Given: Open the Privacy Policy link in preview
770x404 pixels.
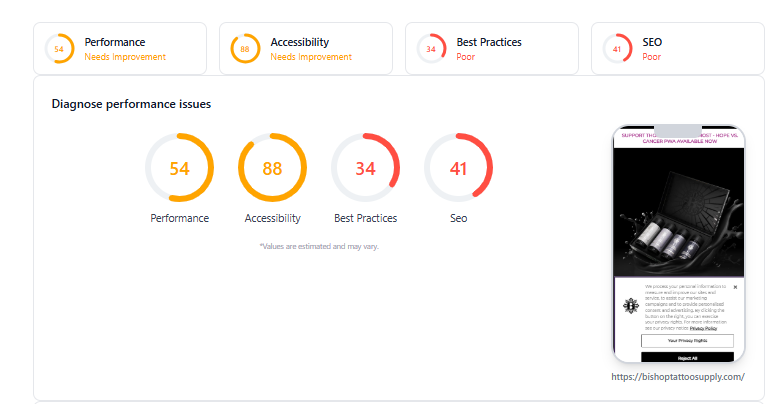Looking at the screenshot, I should click(x=703, y=328).
